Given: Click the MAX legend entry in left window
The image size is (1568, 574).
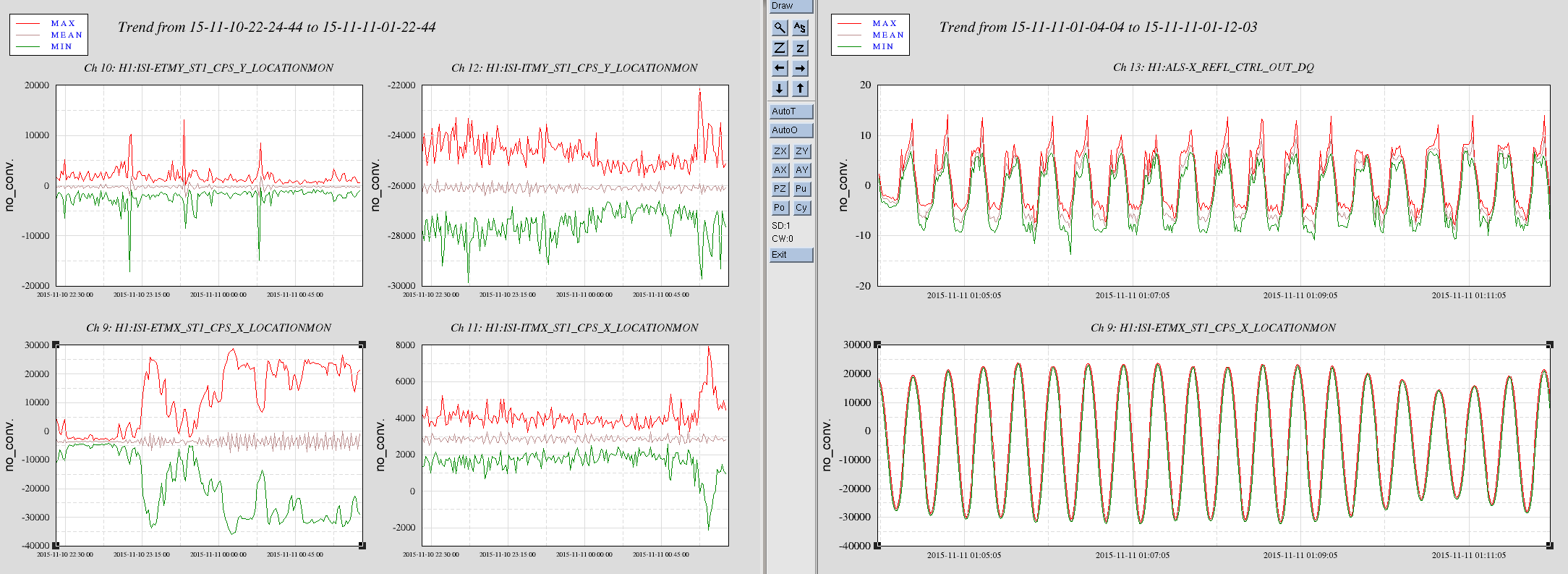Looking at the screenshot, I should click(63, 23).
